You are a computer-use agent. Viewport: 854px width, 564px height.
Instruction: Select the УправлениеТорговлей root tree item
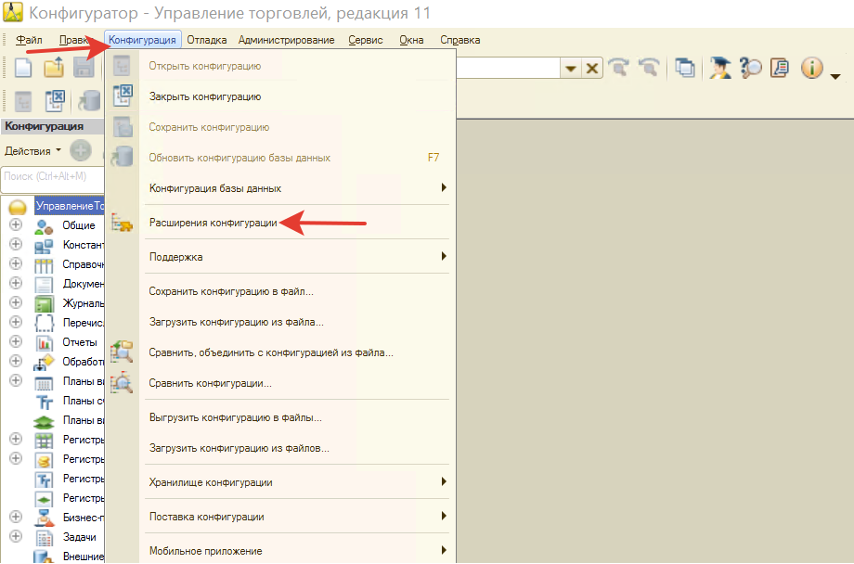tap(68, 206)
